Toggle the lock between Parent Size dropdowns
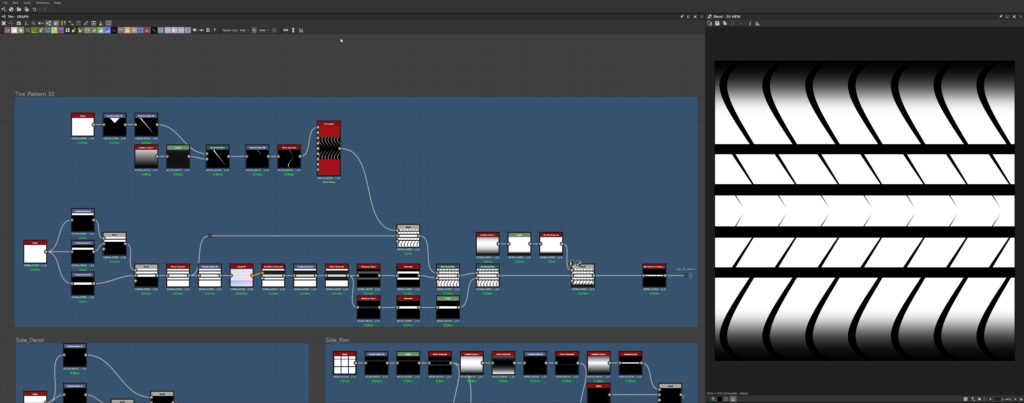Viewport: 1024px width, 403px height. pyautogui.click(x=253, y=30)
